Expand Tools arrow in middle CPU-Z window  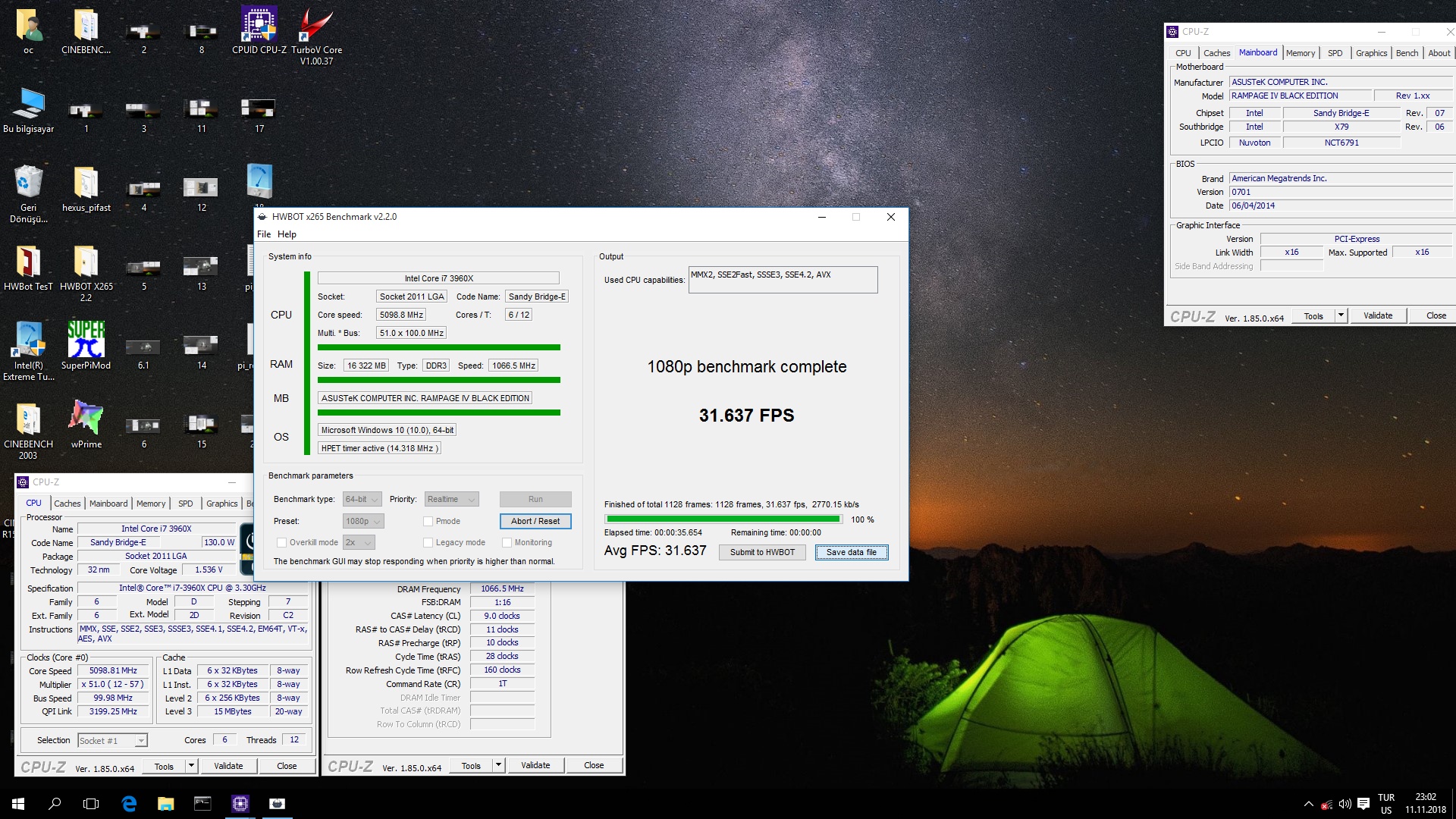point(499,765)
